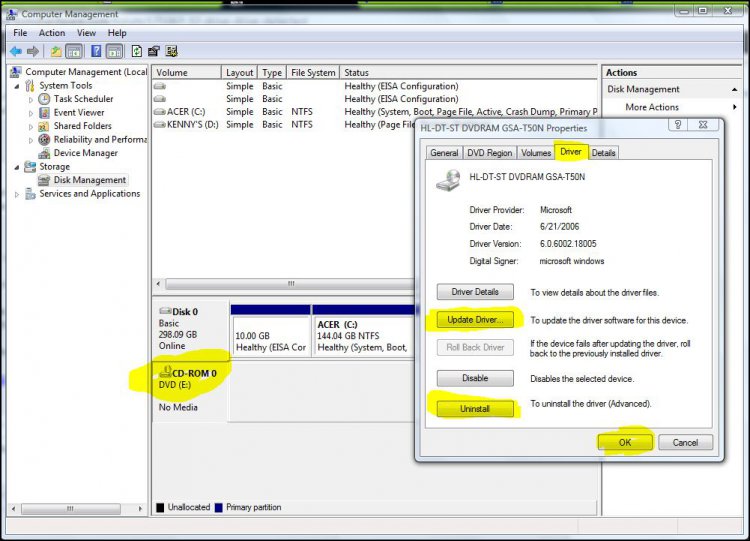Select Disk Management in the tree
Image resolution: width=750 pixels, height=541 pixels.
(89, 180)
